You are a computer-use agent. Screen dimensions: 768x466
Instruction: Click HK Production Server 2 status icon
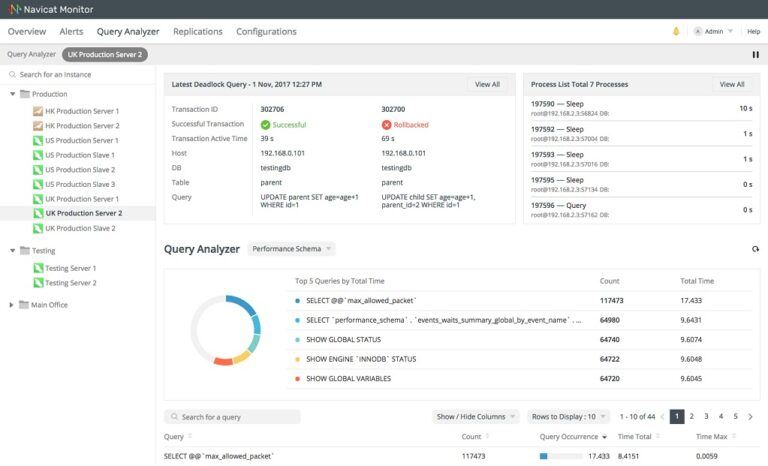[38, 126]
